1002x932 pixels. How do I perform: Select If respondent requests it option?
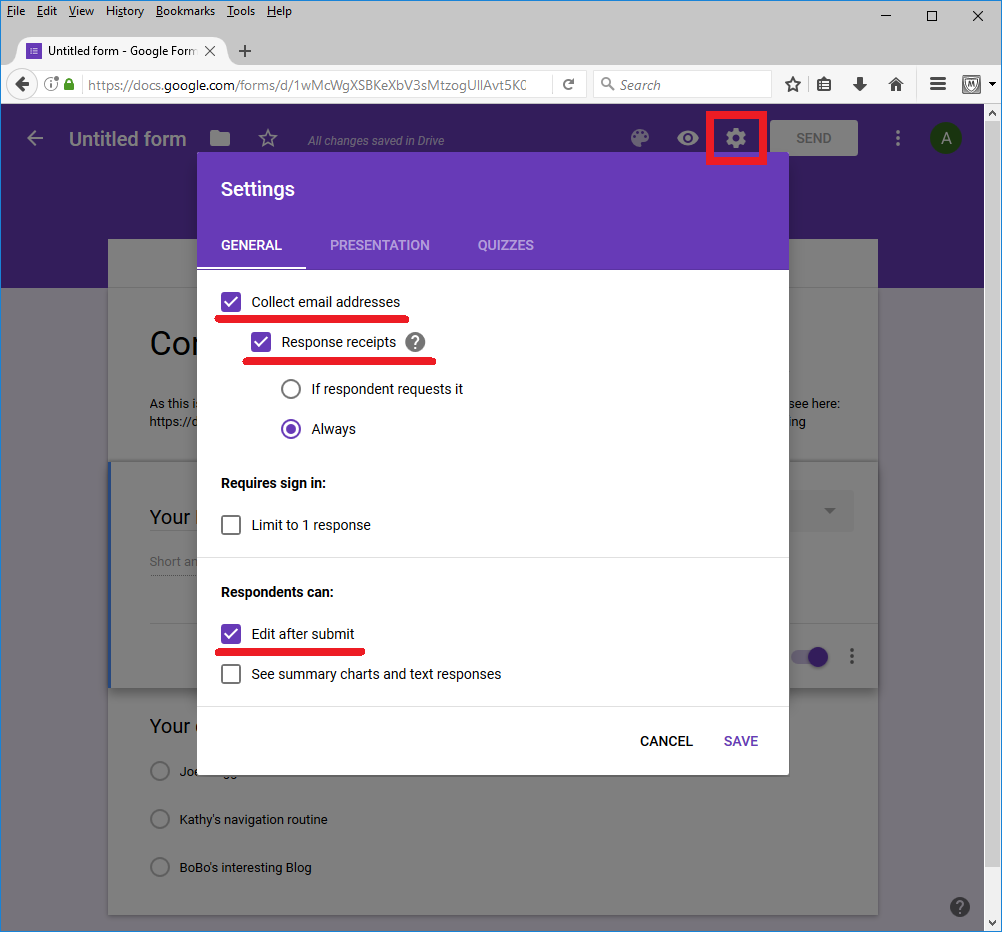tap(291, 389)
